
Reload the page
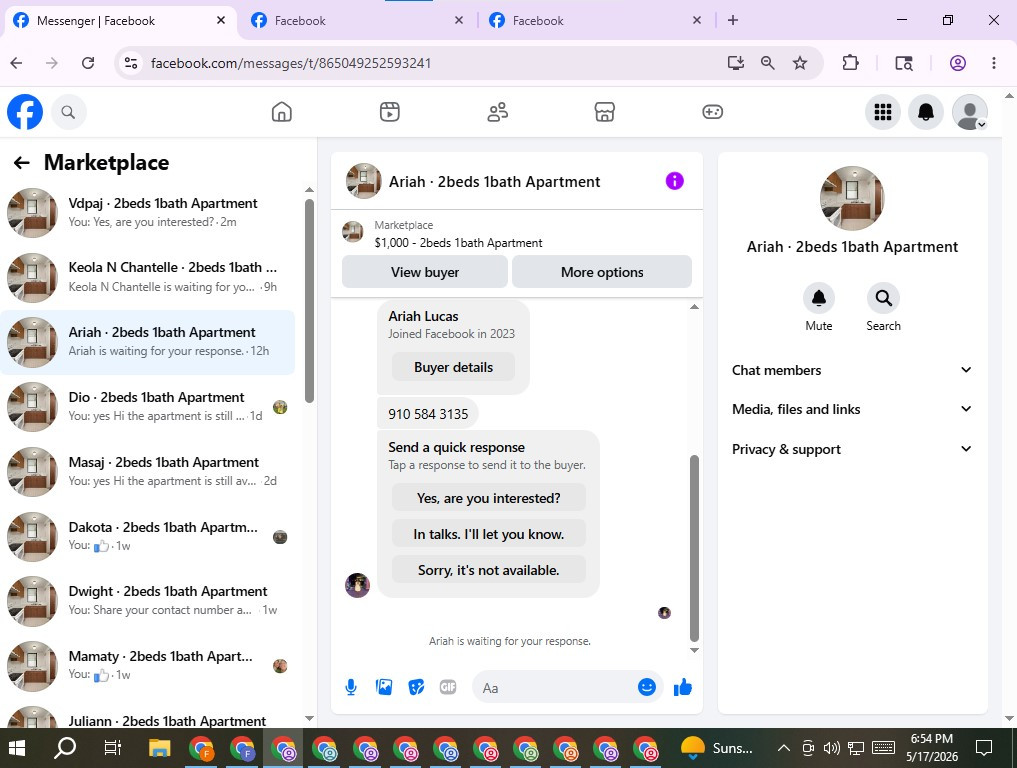coord(88,63)
